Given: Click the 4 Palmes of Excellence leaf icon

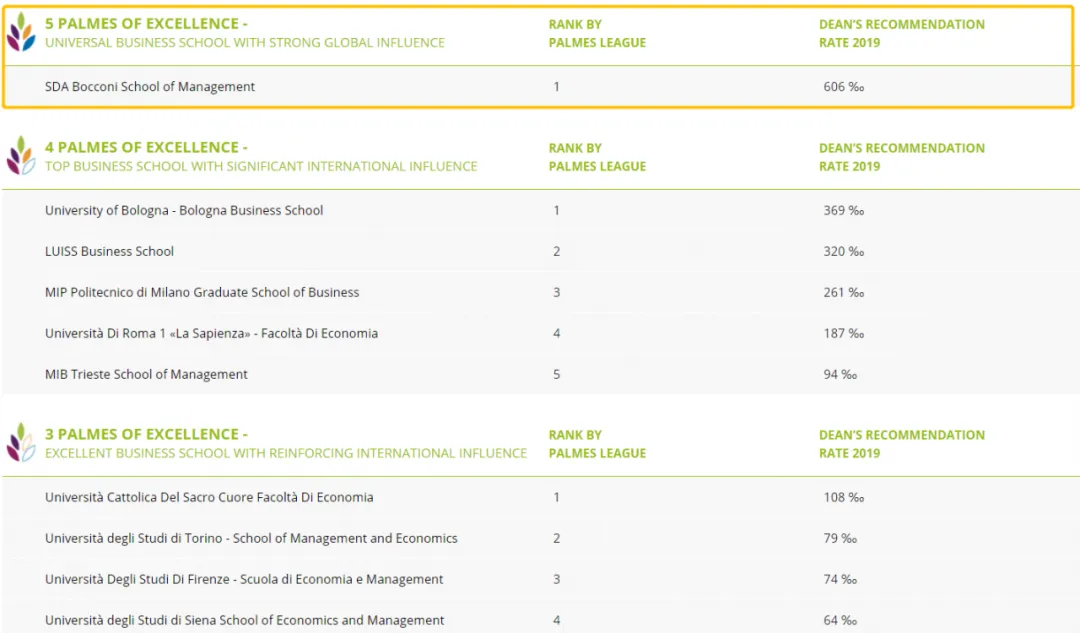Looking at the screenshot, I should (x=21, y=156).
